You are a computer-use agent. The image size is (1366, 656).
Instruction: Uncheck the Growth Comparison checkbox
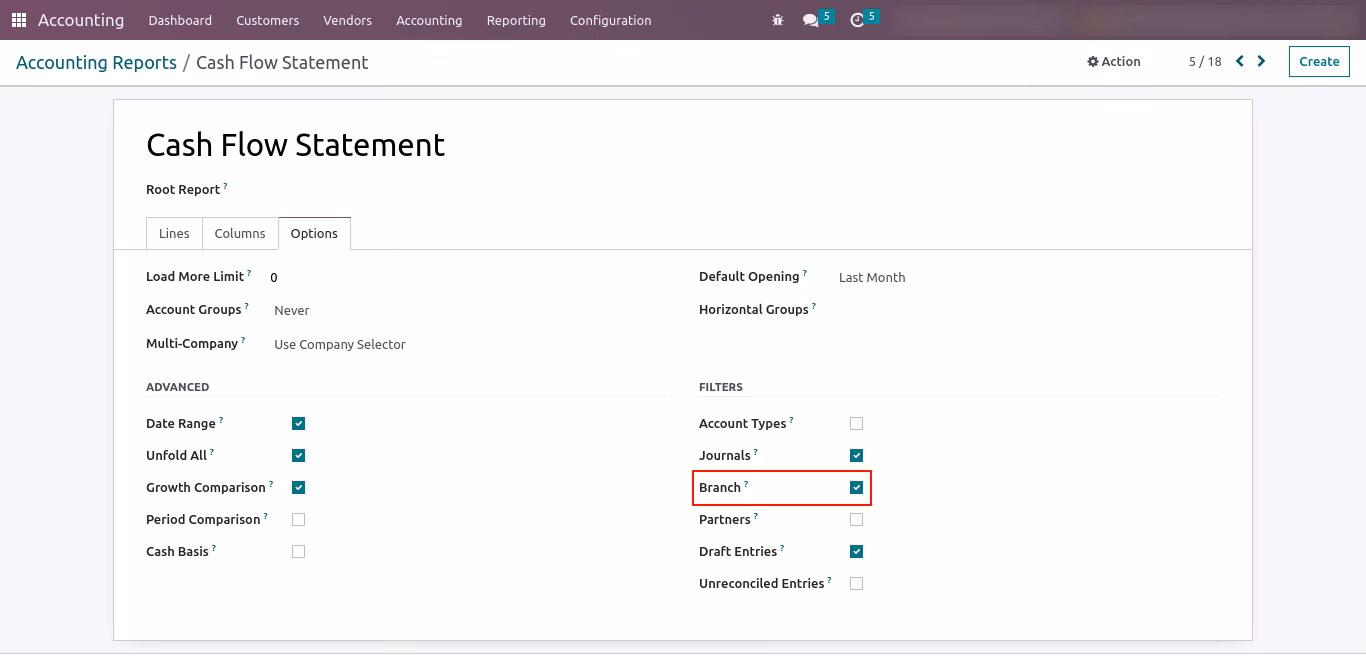click(298, 487)
